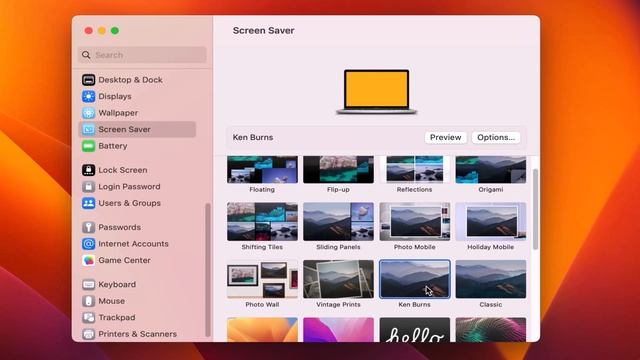640x360 pixels.
Task: Open Trackpad via its icon
Action: (x=89, y=317)
